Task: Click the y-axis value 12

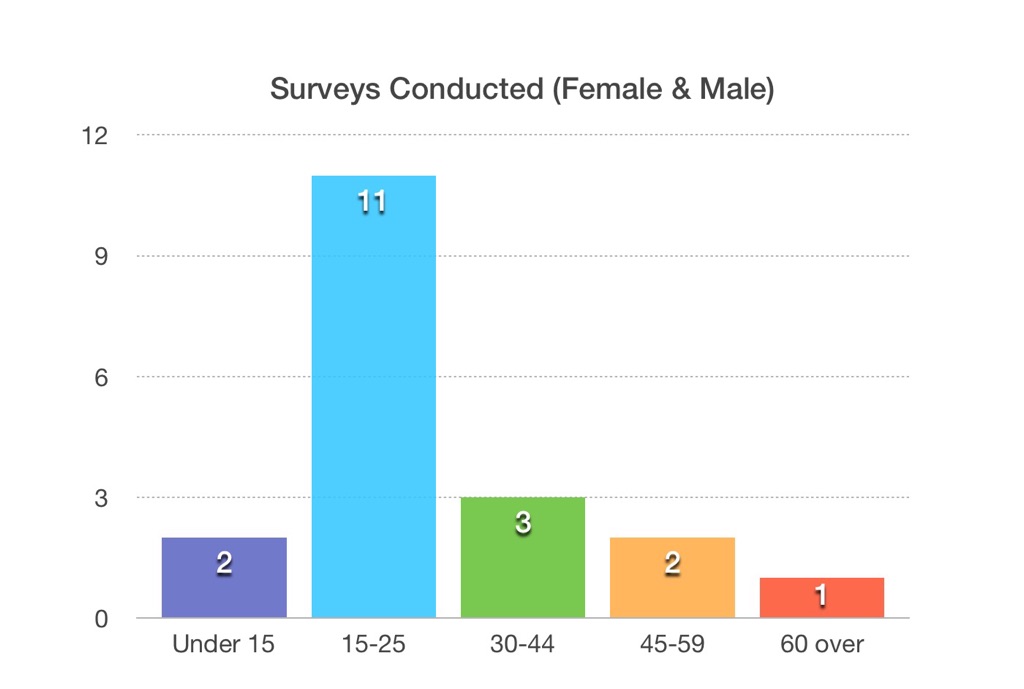Action: (x=95, y=135)
